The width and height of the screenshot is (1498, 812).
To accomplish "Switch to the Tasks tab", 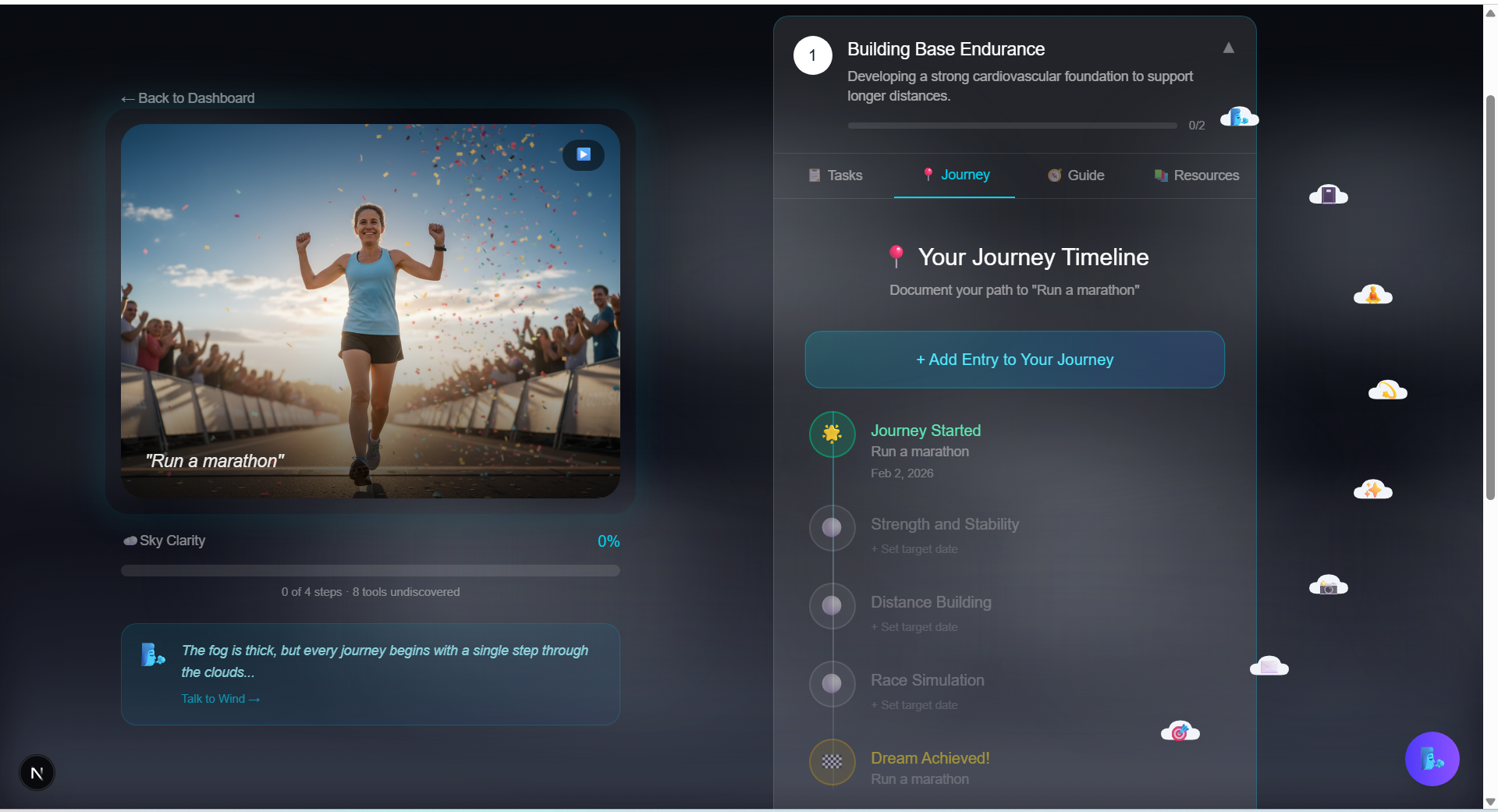I will point(835,176).
